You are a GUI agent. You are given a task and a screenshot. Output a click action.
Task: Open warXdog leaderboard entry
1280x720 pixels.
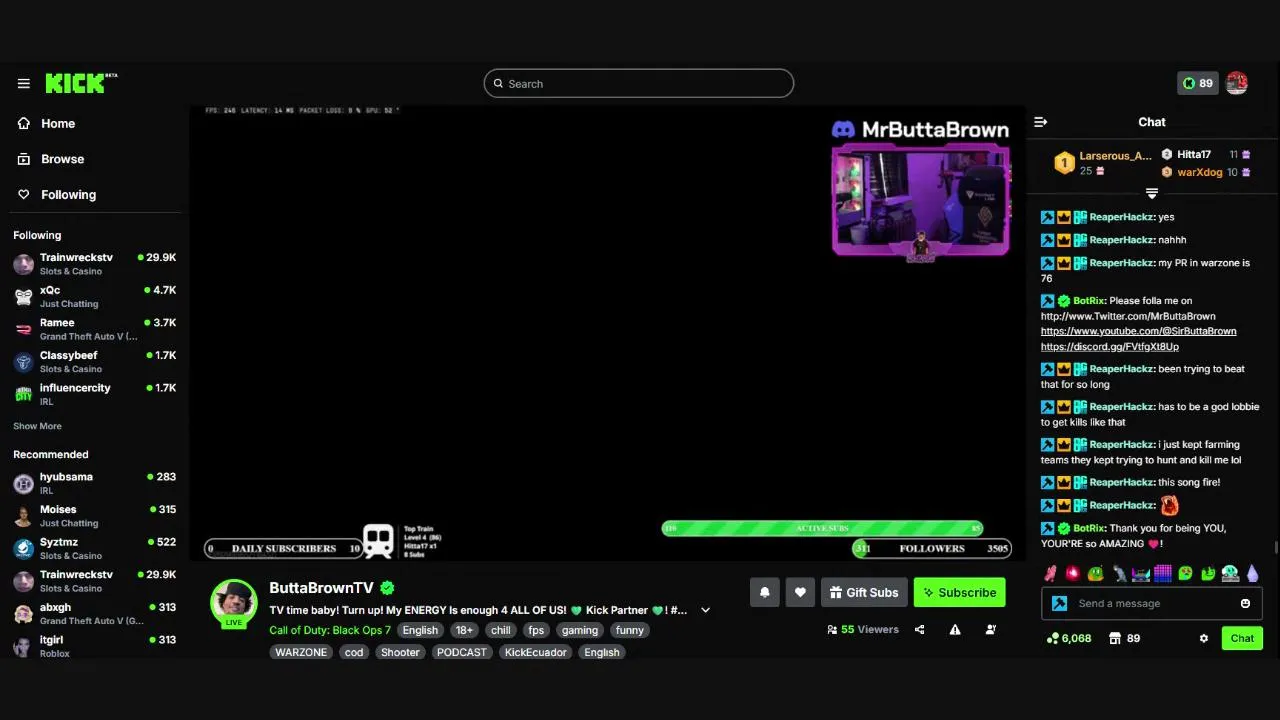pyautogui.click(x=1206, y=172)
